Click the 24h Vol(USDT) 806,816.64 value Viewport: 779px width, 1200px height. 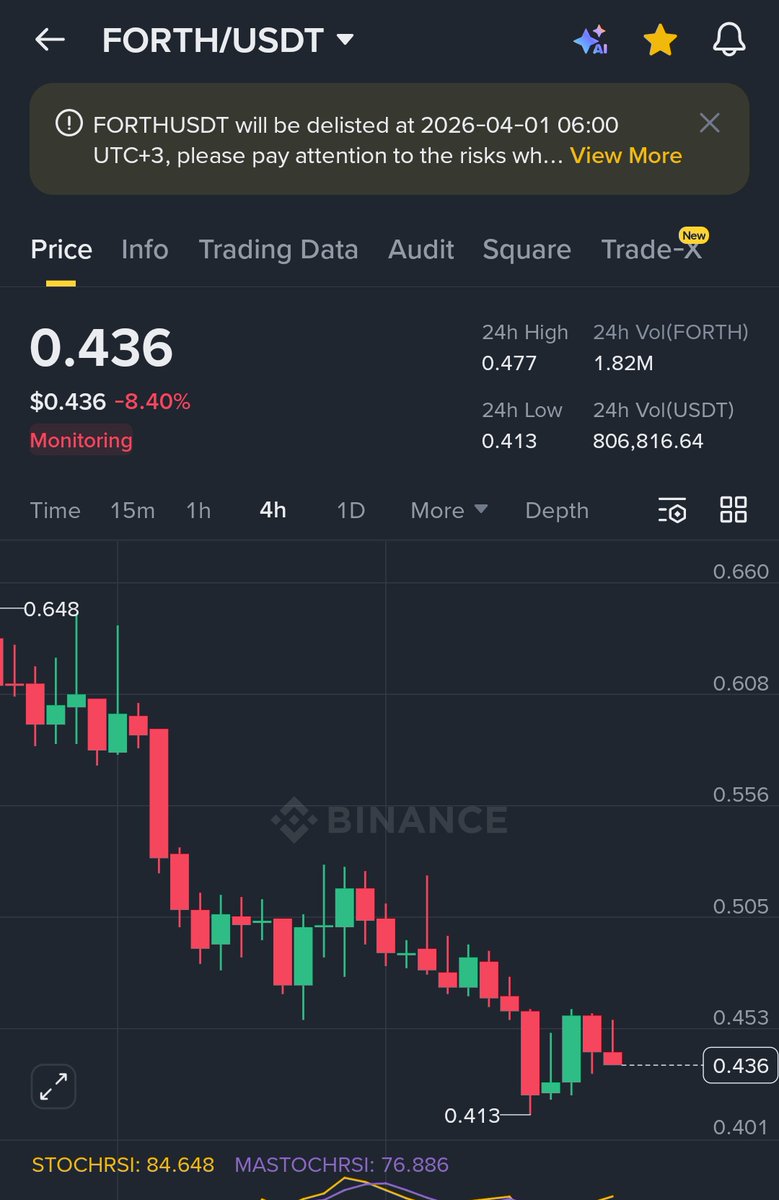648,441
